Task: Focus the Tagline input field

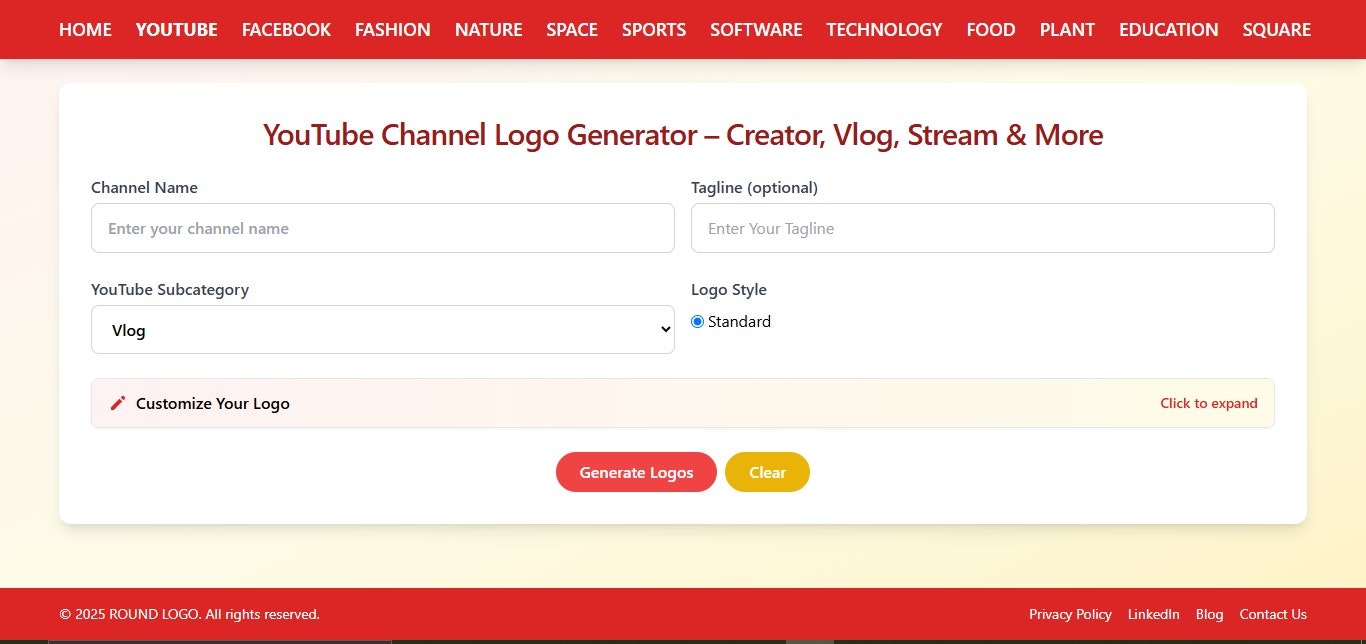Action: pyautogui.click(x=983, y=228)
